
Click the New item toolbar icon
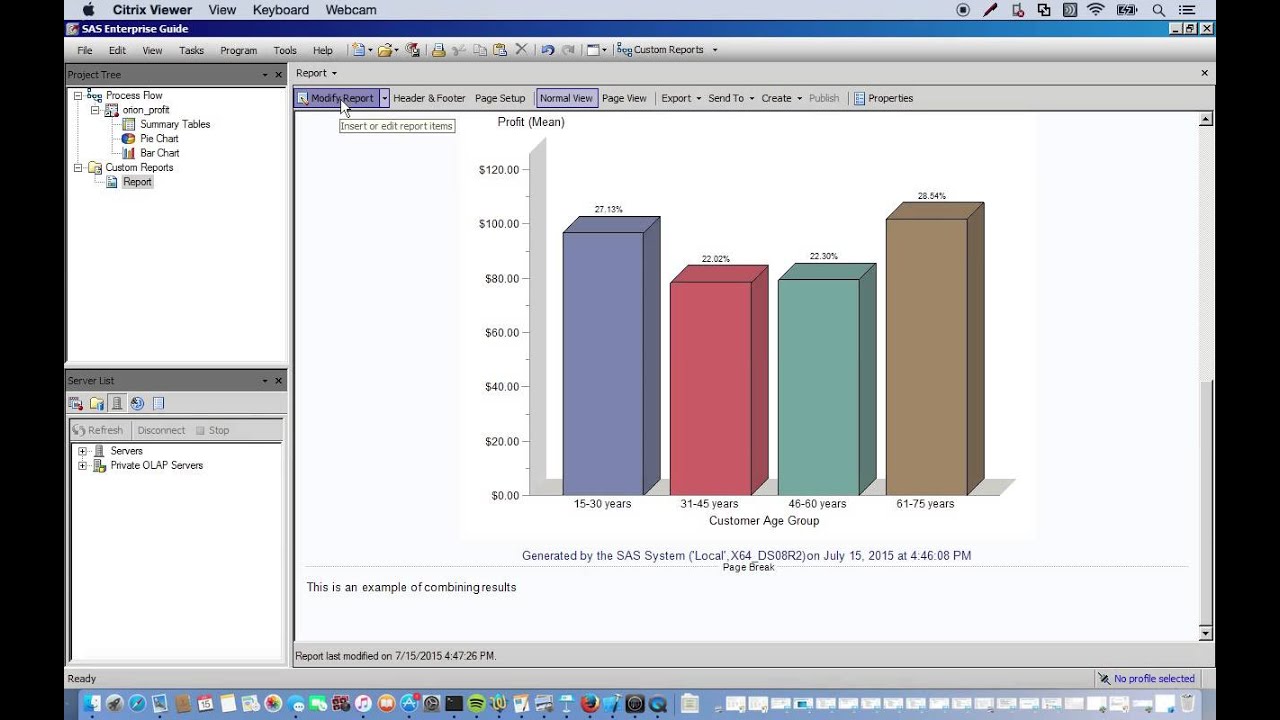358,50
